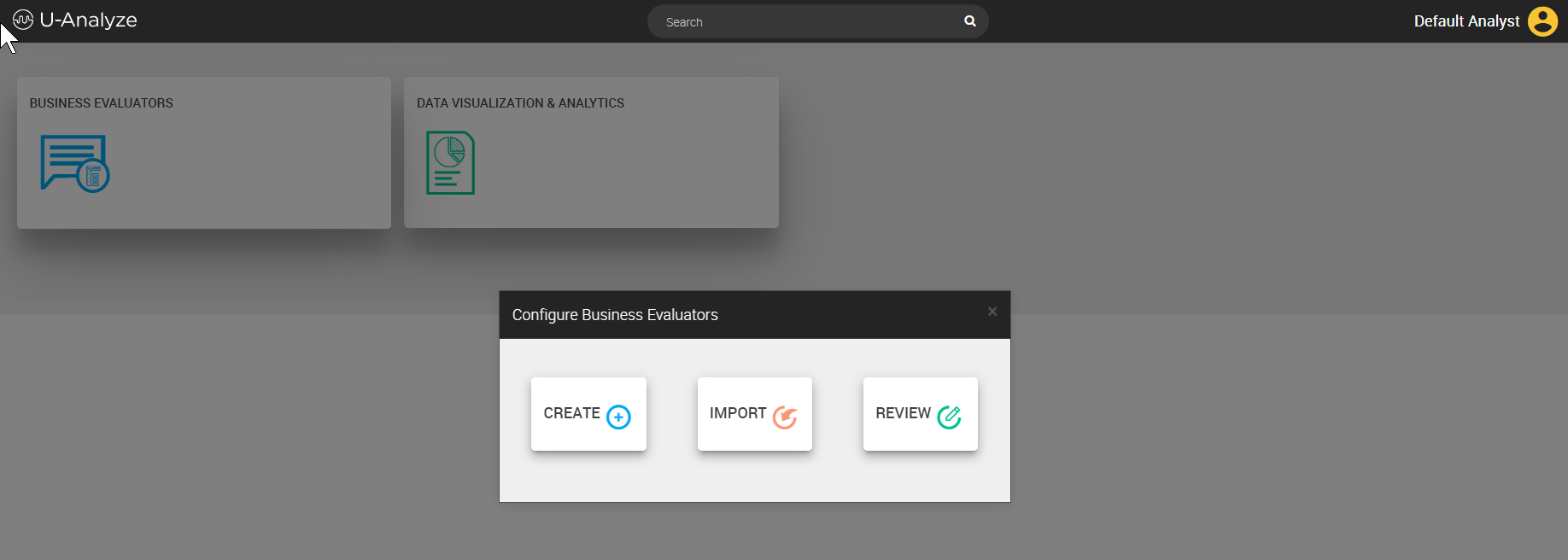Screen dimensions: 1568x560
Task: Close the Configure Business Evaluators dialog
Action: 992,312
